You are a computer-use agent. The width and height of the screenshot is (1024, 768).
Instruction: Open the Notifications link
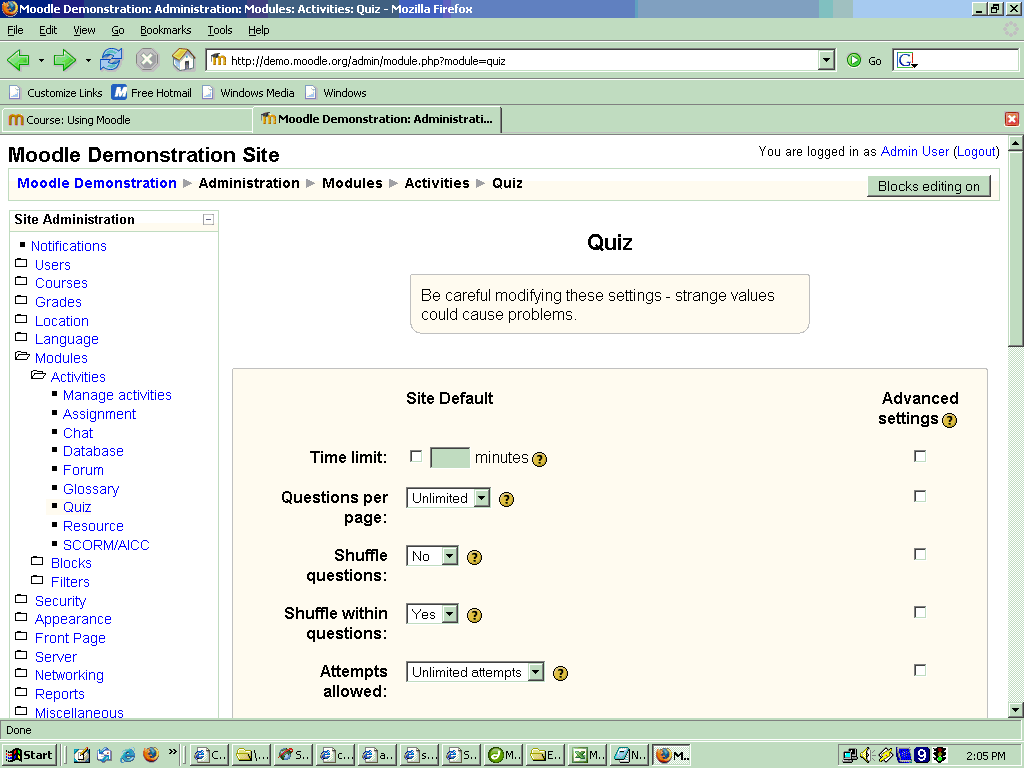69,246
